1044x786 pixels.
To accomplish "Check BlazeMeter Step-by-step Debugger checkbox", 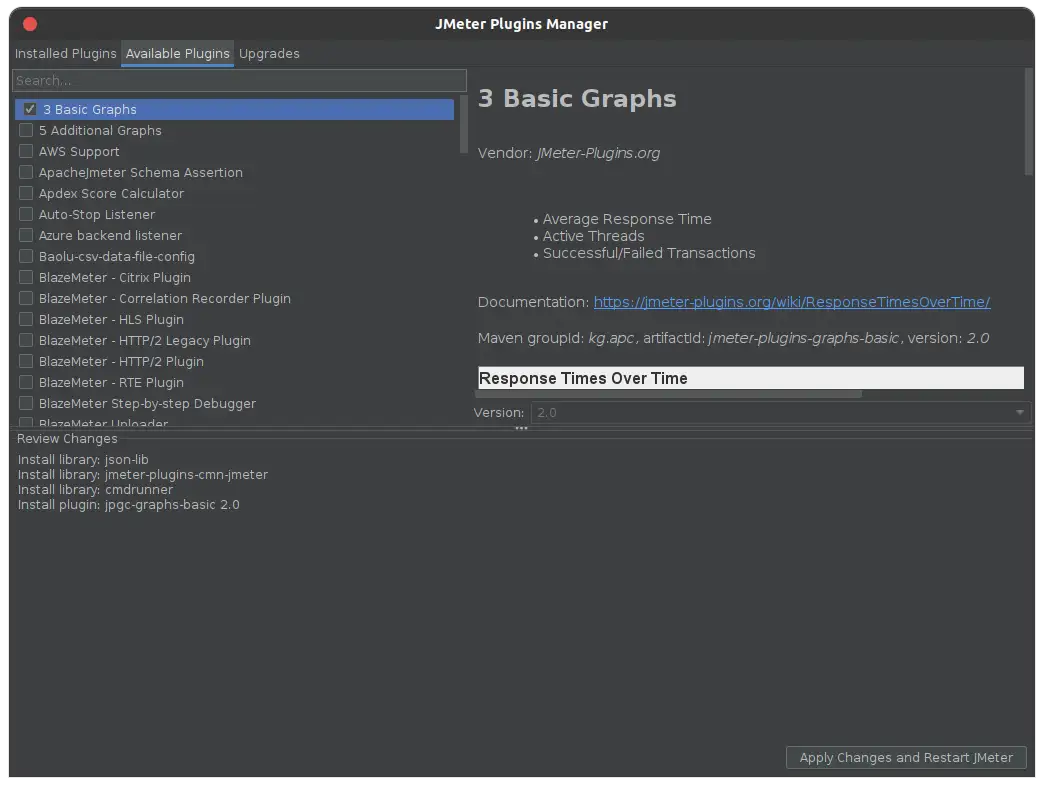I will tap(26, 403).
